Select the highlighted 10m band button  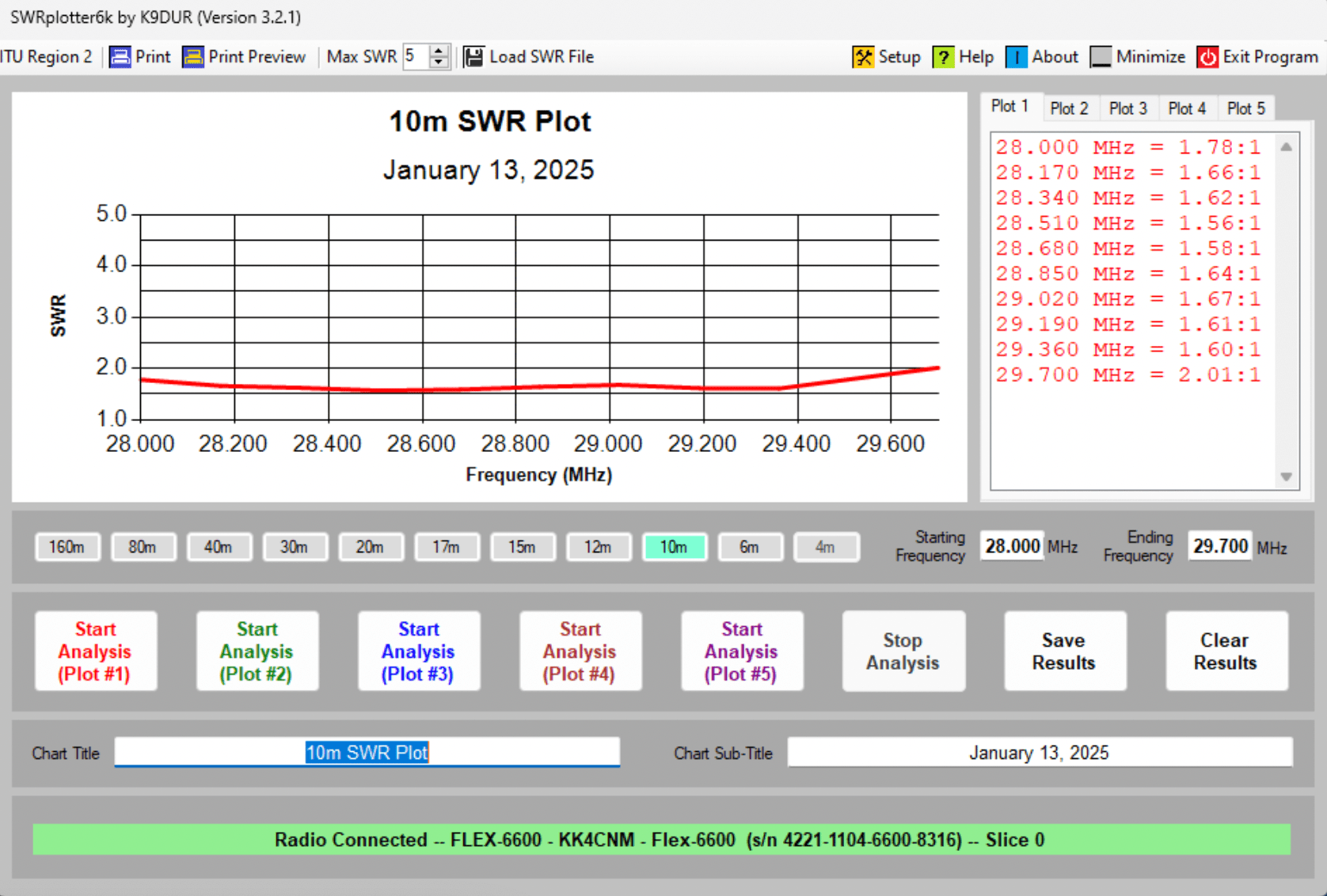[674, 547]
